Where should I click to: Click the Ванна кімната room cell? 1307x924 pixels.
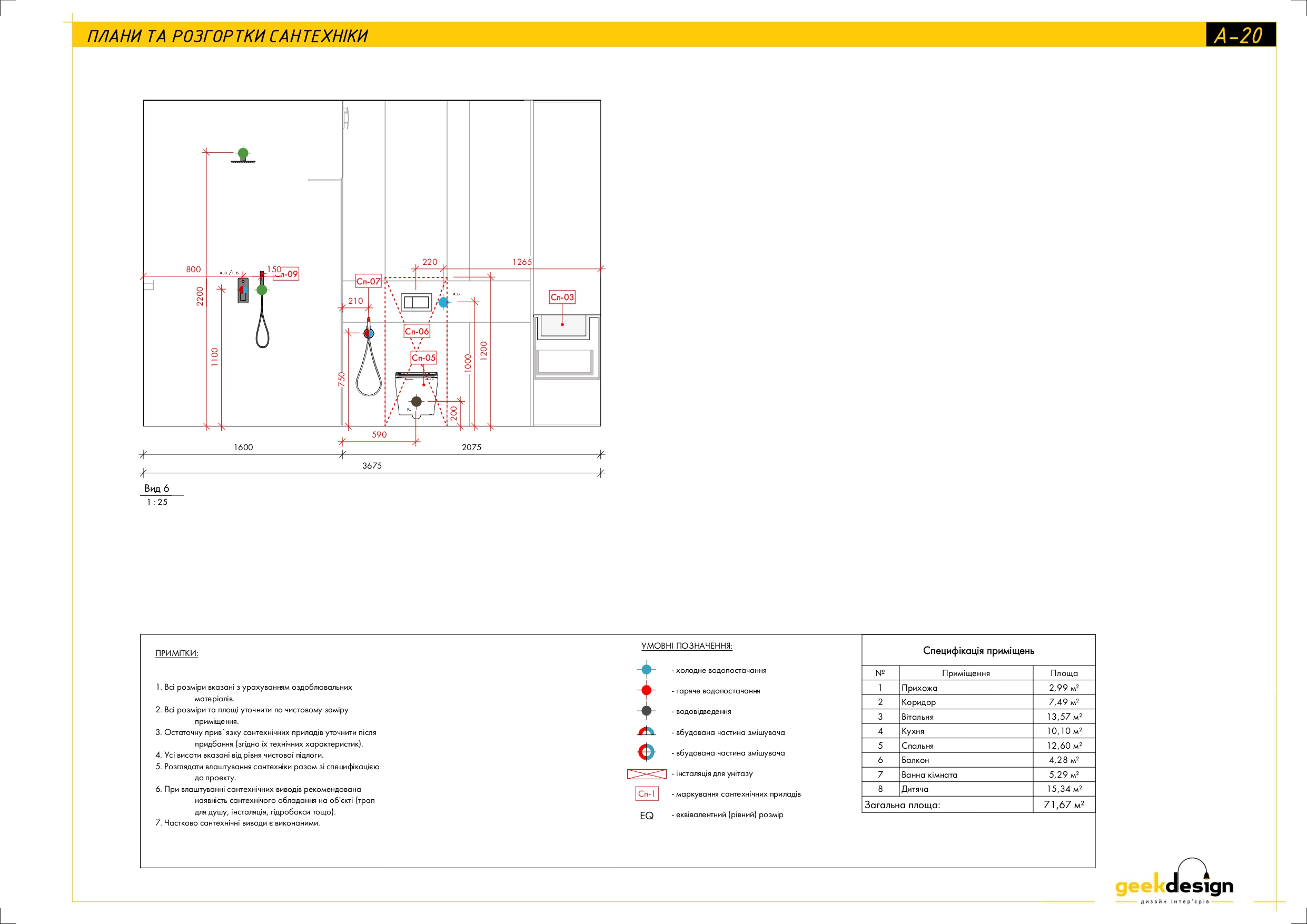966,775
